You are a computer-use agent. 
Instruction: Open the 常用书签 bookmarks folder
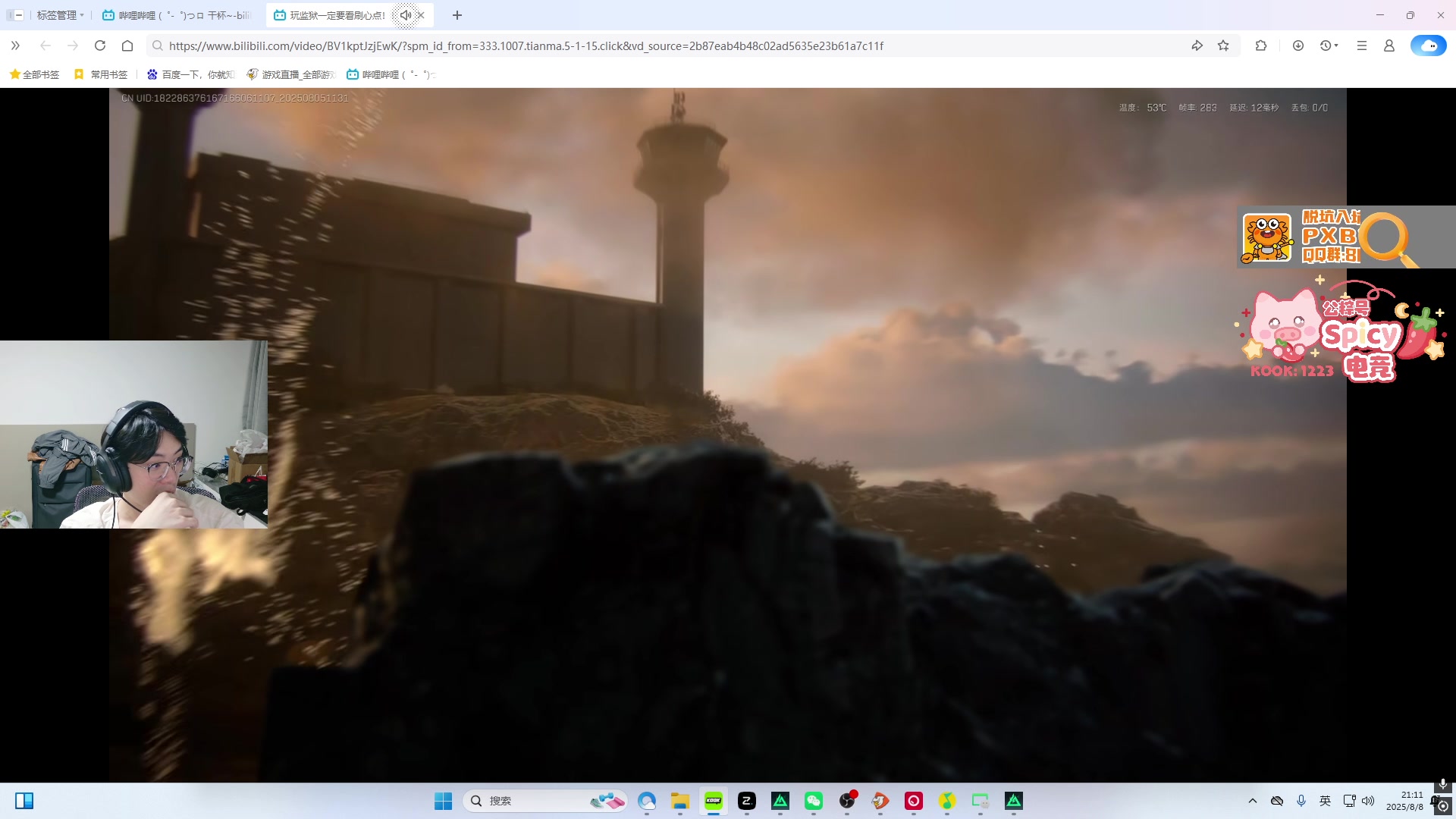pyautogui.click(x=101, y=74)
